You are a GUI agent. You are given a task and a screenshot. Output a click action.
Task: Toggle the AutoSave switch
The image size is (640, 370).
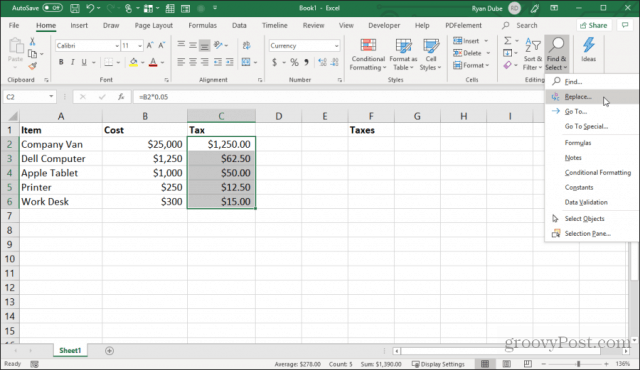click(x=52, y=8)
